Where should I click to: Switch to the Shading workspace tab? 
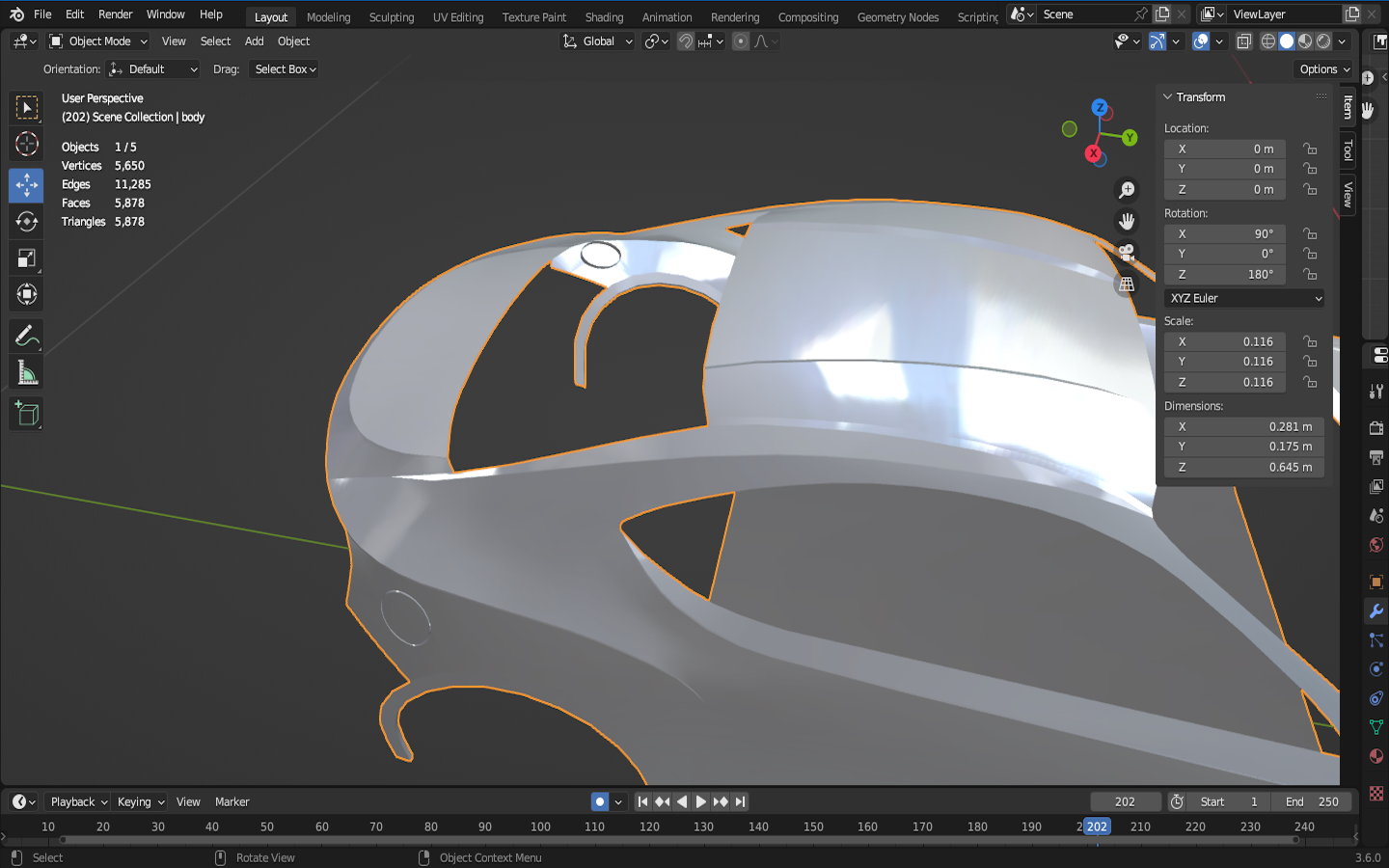(x=604, y=17)
